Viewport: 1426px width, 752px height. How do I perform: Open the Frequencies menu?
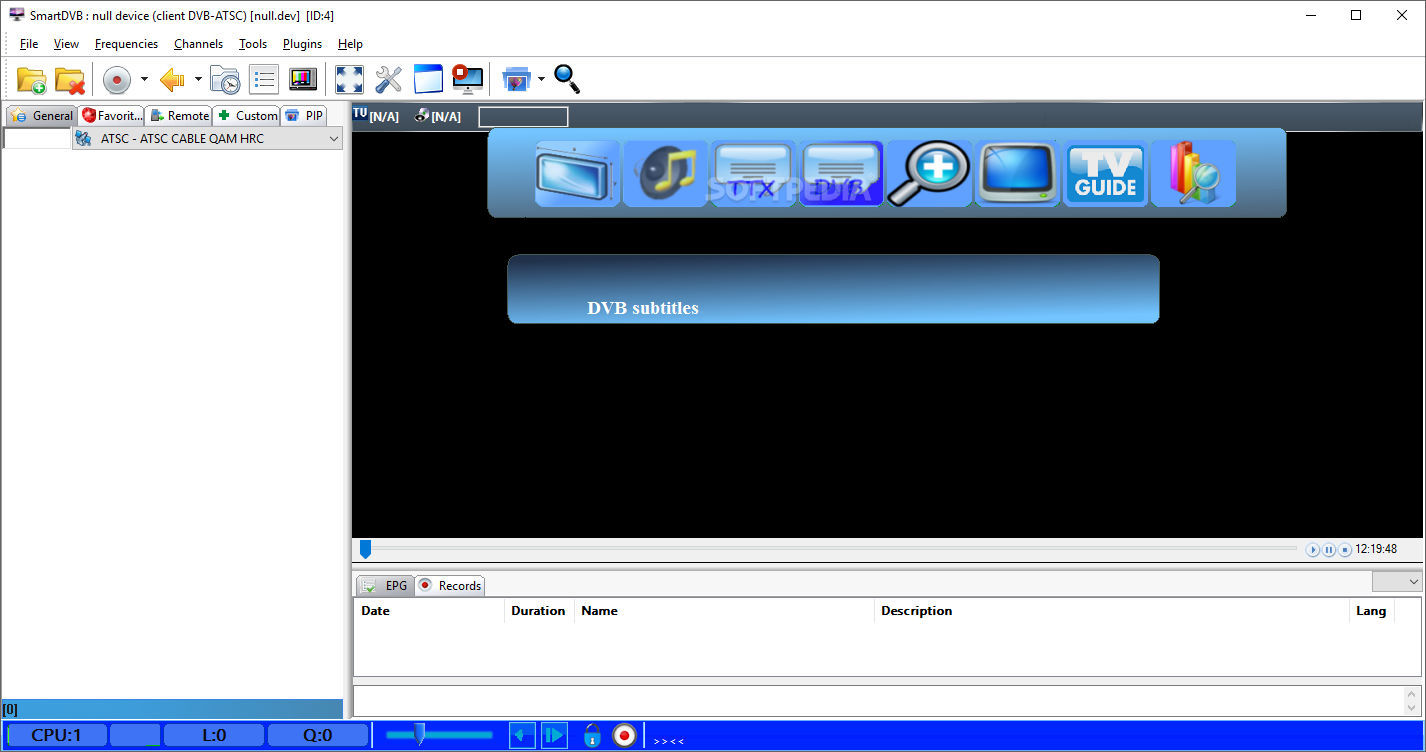tap(126, 44)
